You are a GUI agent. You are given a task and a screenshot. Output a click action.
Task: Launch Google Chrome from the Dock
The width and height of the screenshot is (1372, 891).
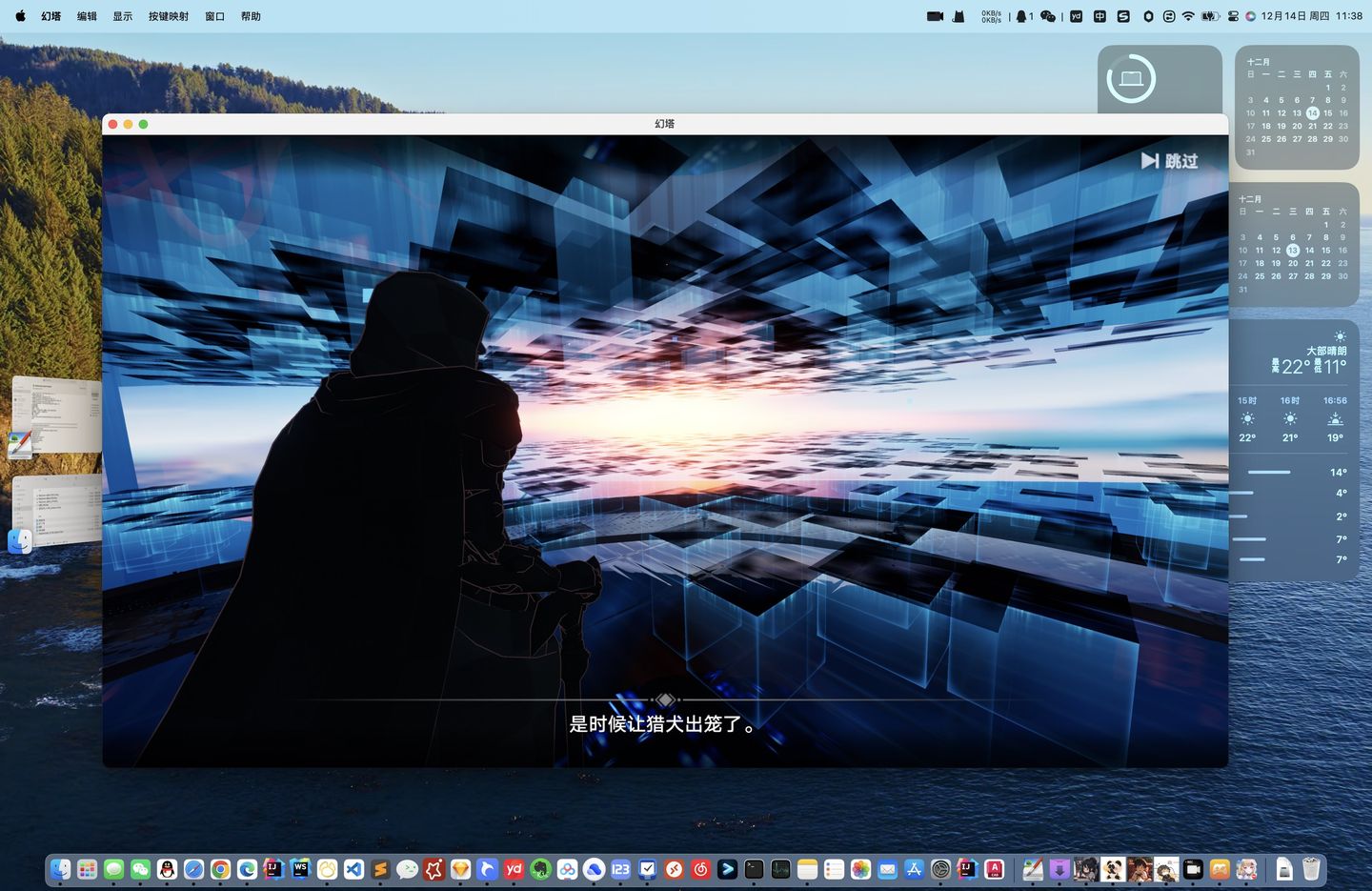click(x=220, y=869)
